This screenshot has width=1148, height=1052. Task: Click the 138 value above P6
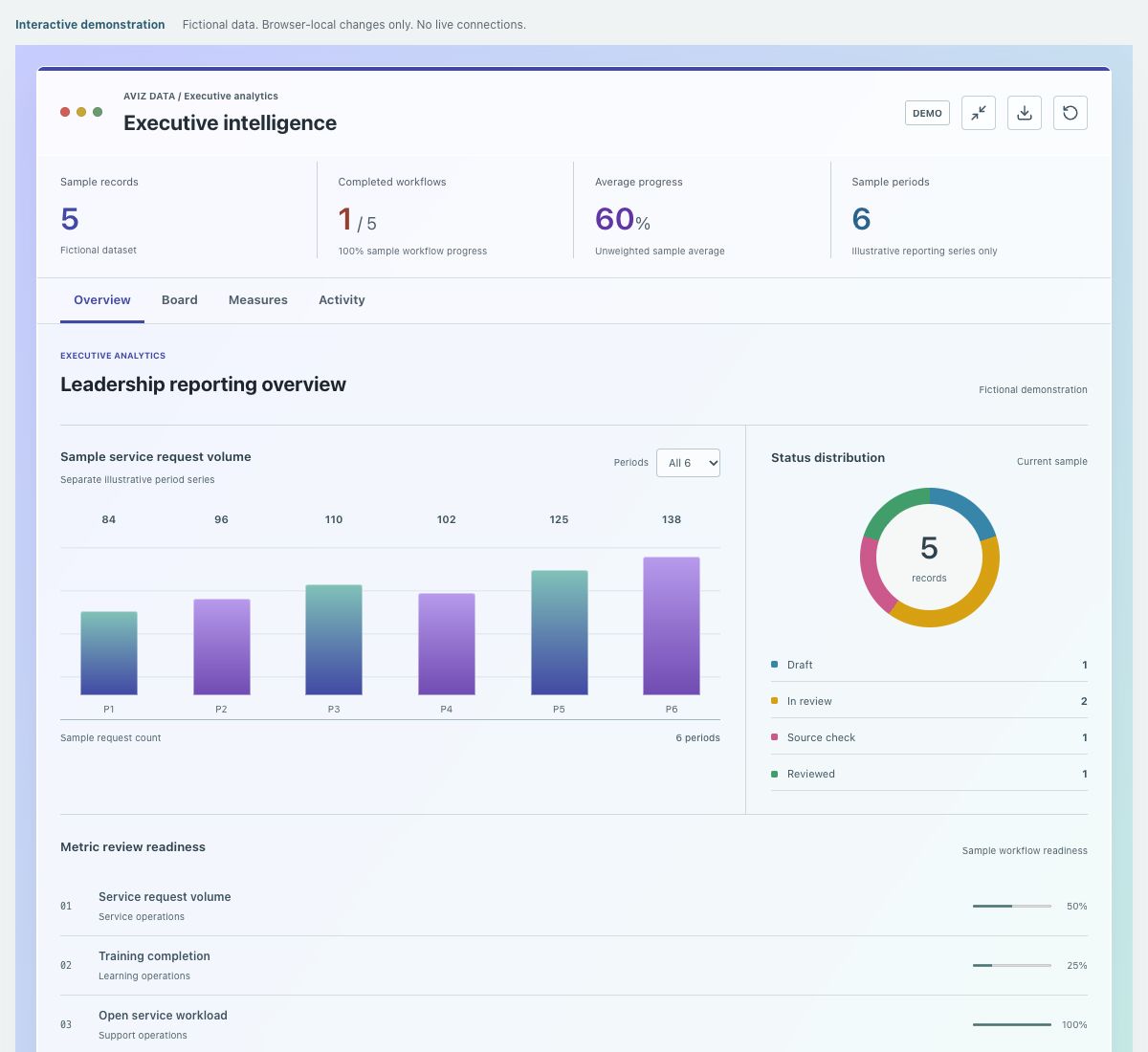point(672,519)
